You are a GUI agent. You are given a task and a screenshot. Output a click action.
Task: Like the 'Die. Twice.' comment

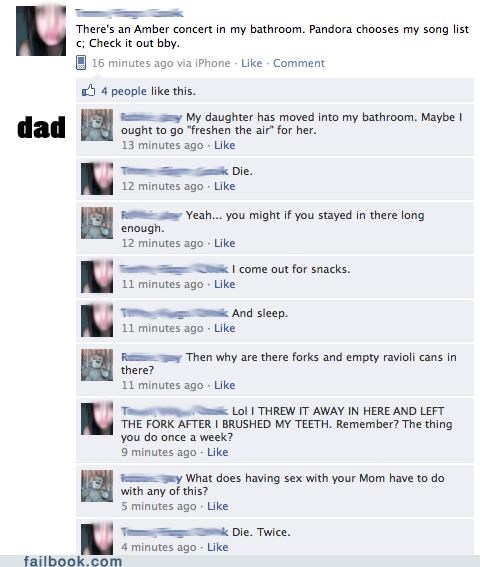click(x=217, y=547)
